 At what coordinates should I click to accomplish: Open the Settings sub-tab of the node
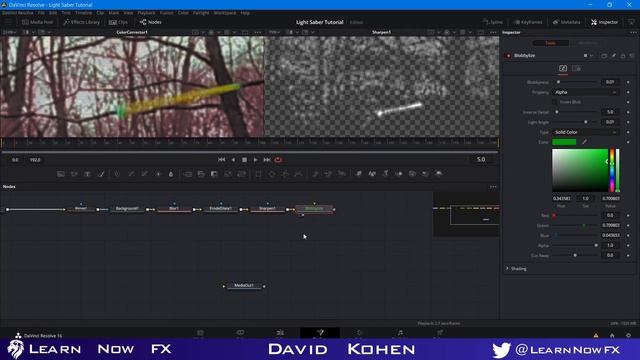(576, 69)
